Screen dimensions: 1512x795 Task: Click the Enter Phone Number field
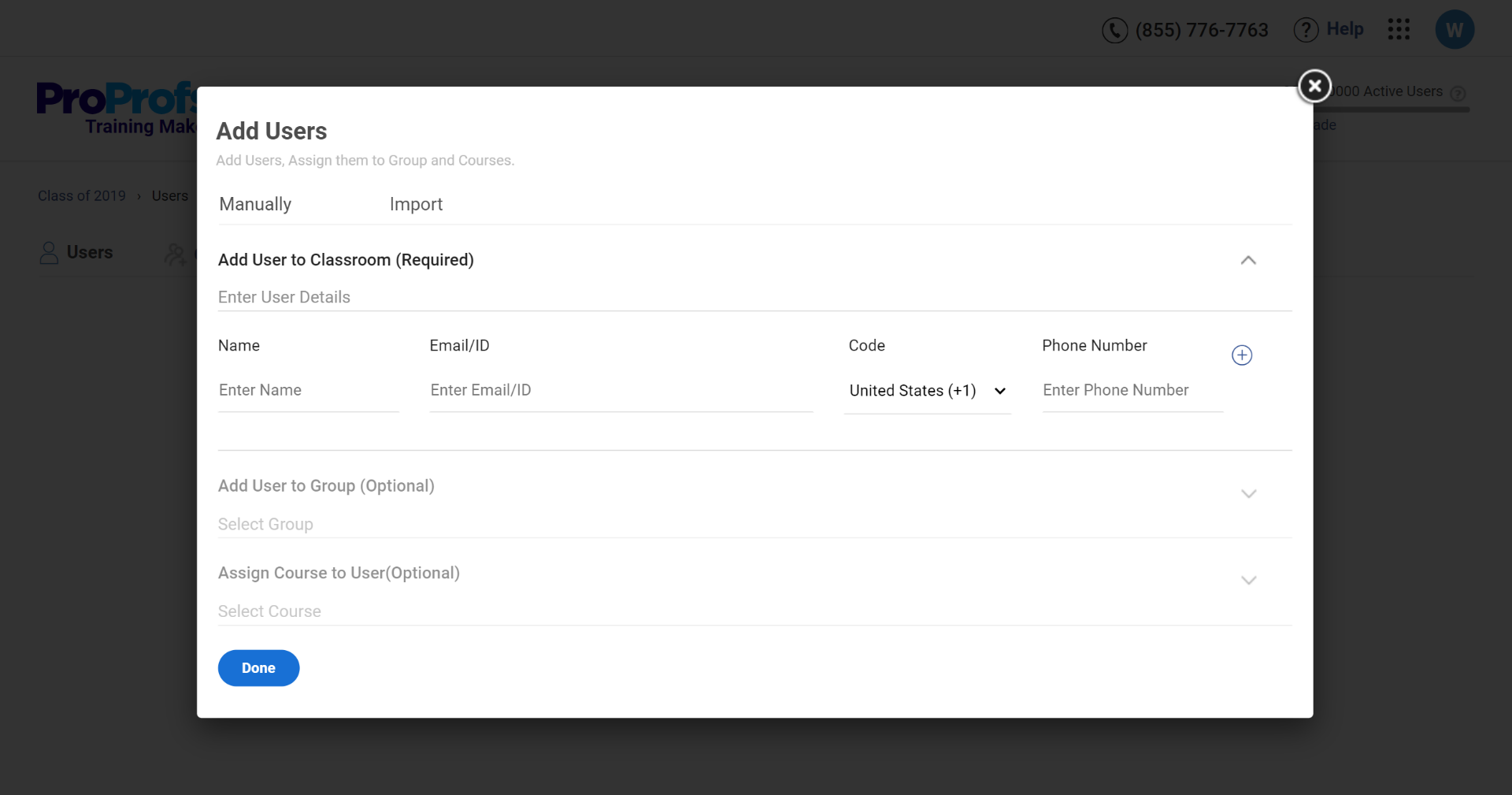click(x=1132, y=391)
